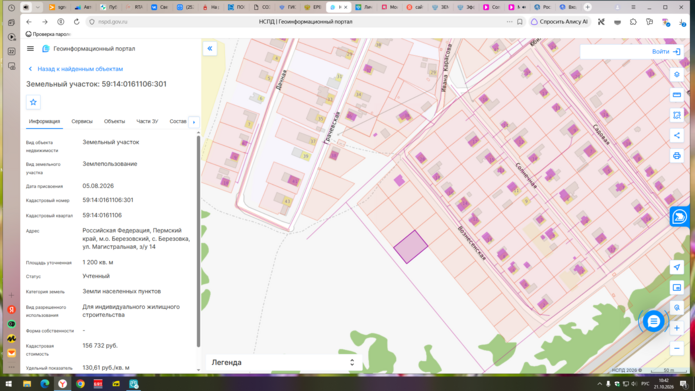Zoom out the map with minus
The width and height of the screenshot is (695, 391).
[676, 348]
